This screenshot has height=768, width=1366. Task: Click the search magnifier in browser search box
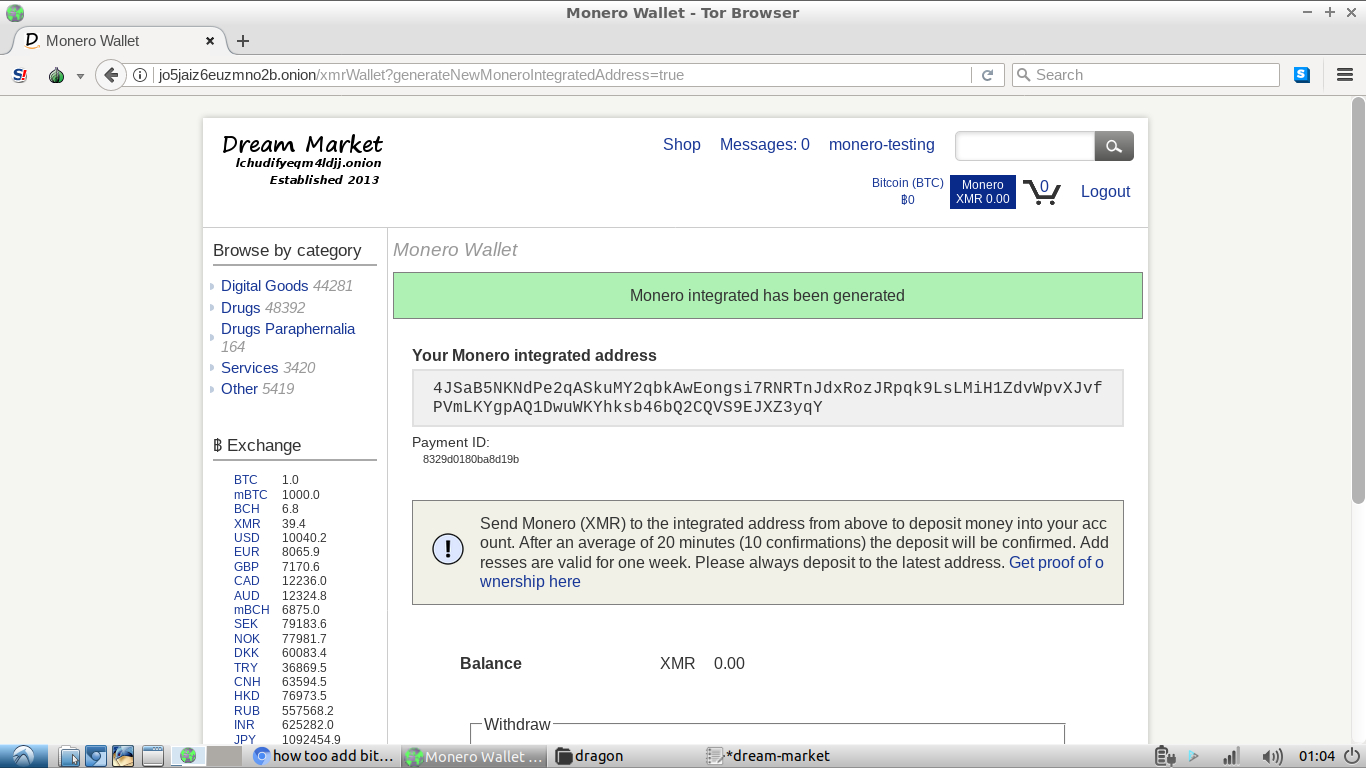pyautogui.click(x=1023, y=75)
